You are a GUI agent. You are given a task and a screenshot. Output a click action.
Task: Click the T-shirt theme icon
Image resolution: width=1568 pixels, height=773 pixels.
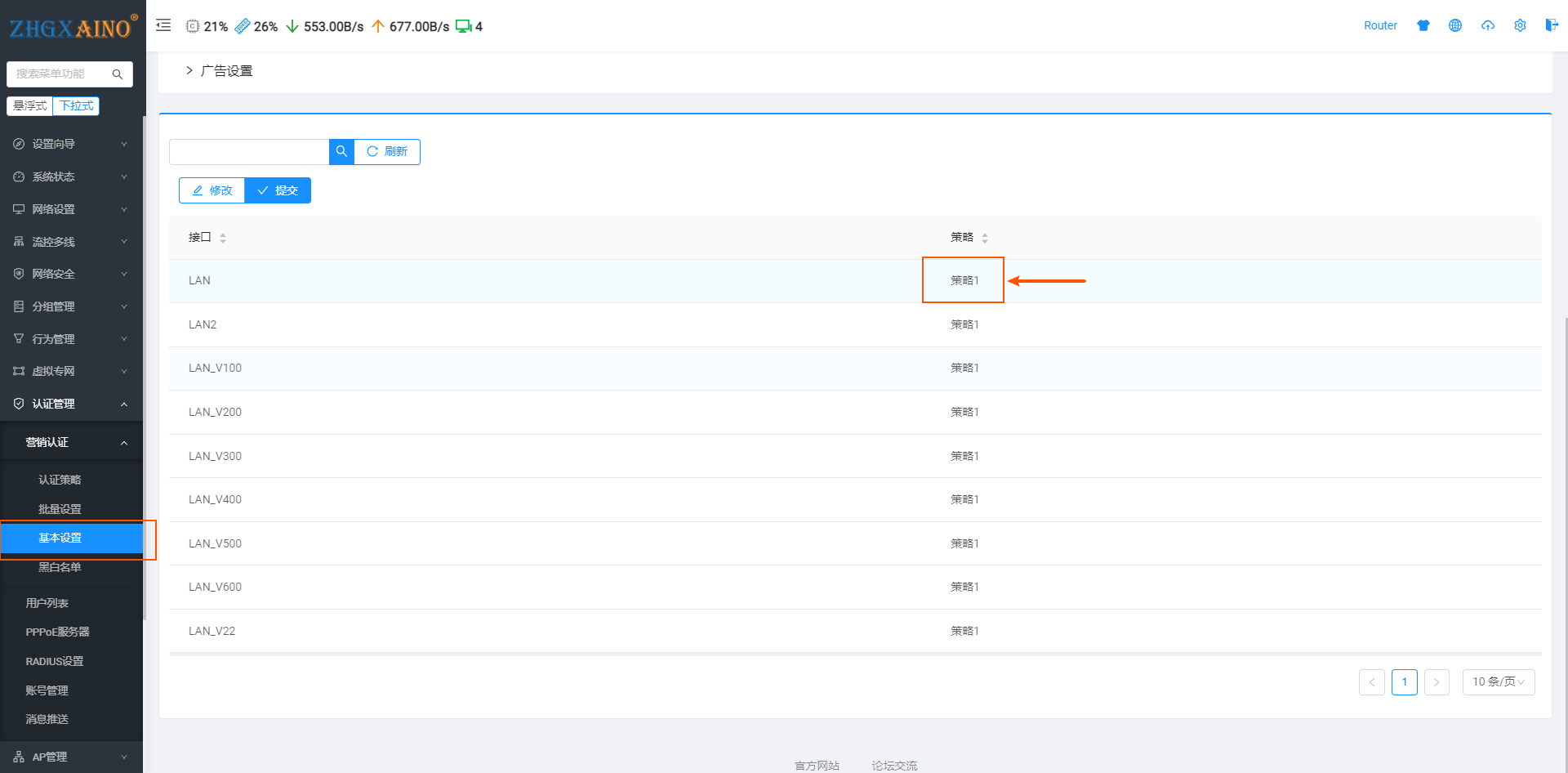(x=1423, y=25)
